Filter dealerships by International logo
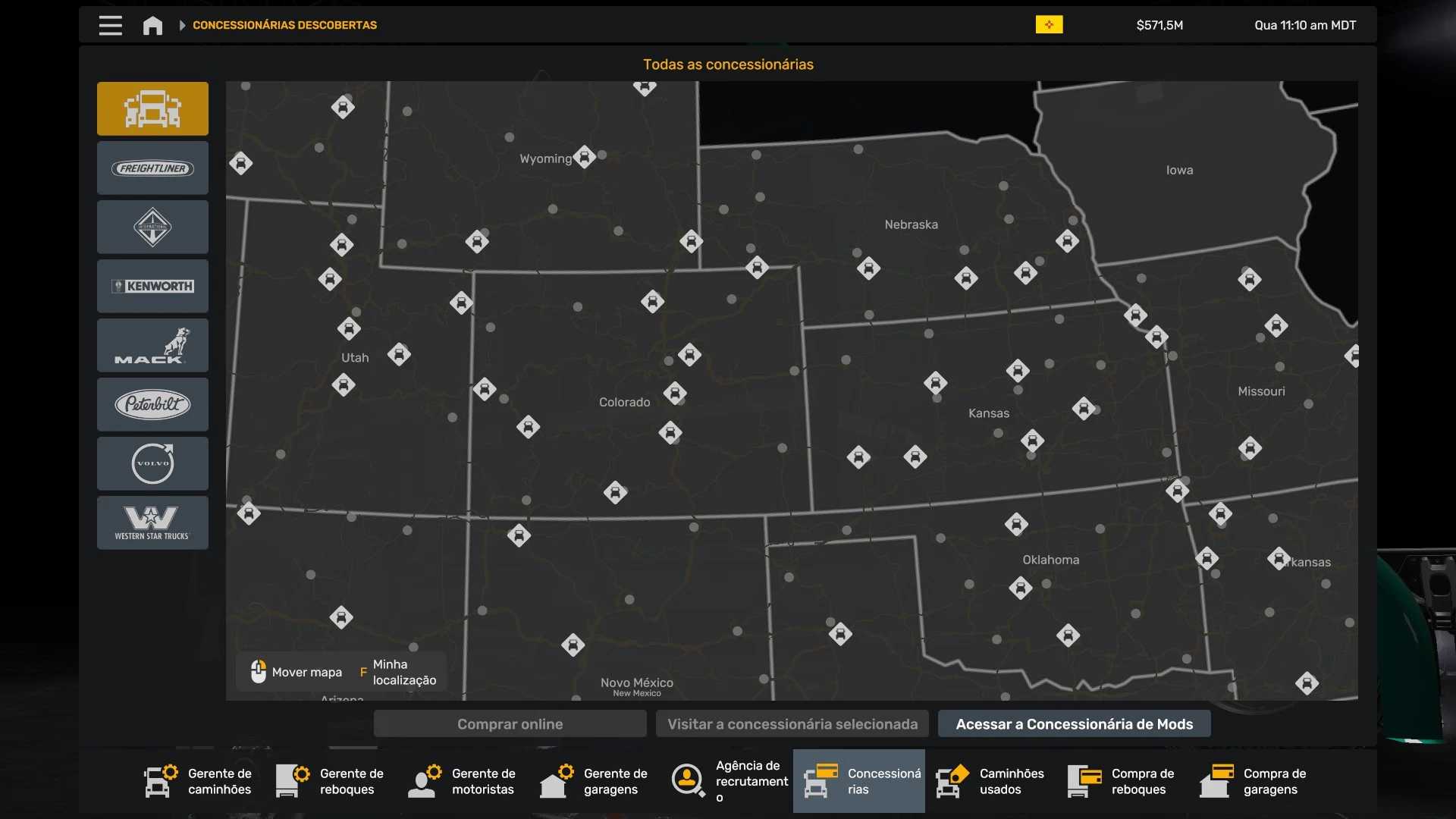 tap(152, 227)
